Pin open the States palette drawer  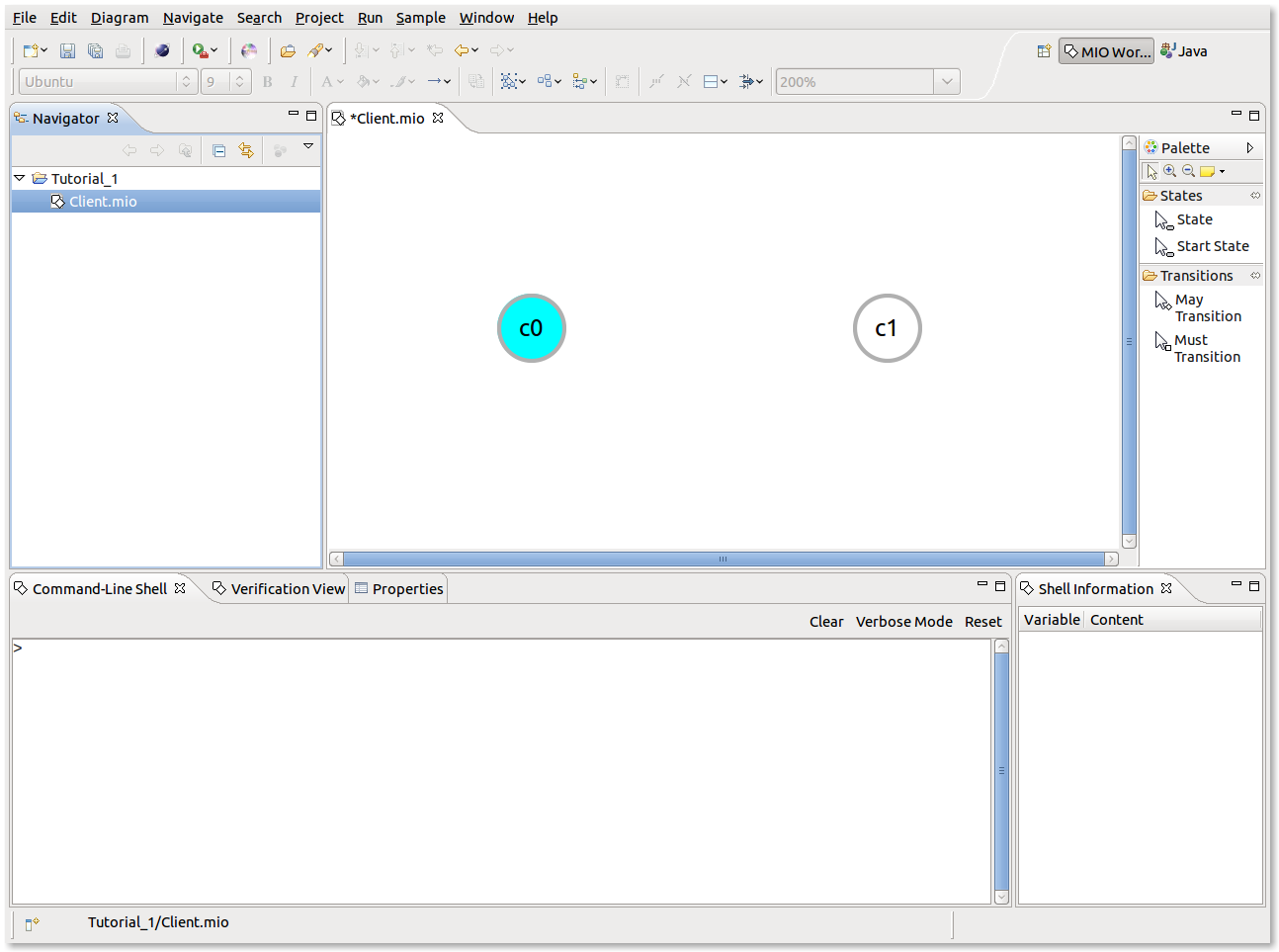tap(1255, 196)
